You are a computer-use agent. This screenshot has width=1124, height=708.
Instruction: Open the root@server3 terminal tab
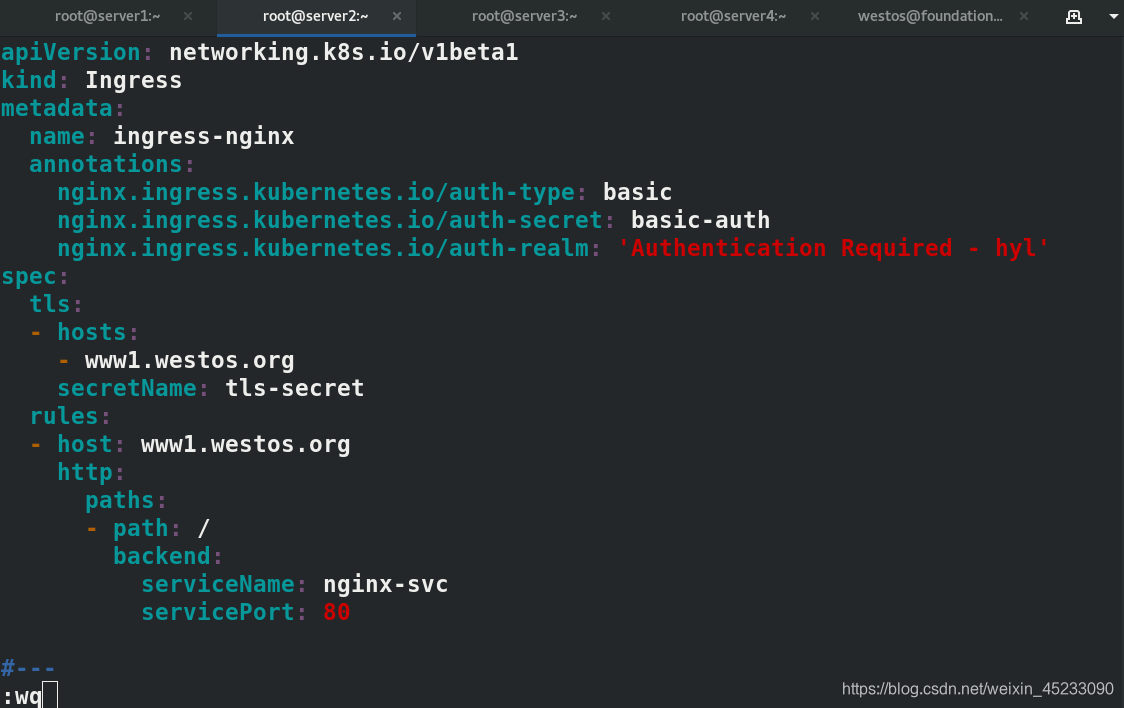[524, 16]
